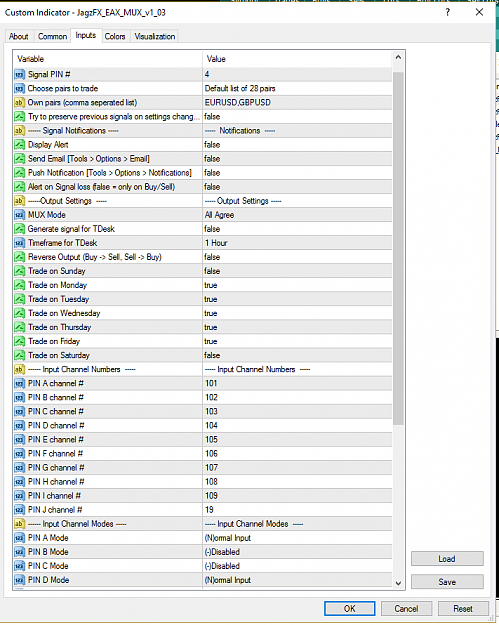Click the Reset button
This screenshot has height=625, width=499.
(463, 609)
